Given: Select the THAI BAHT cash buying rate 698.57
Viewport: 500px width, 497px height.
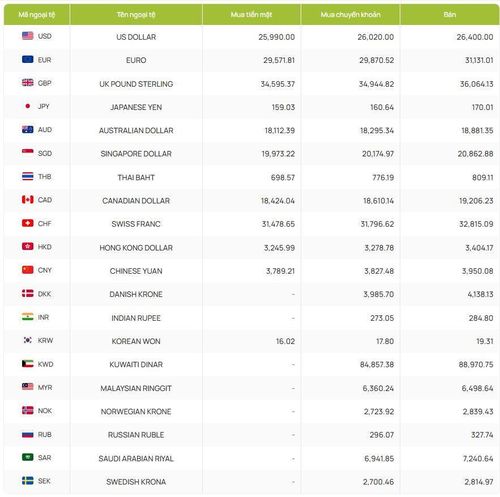Looking at the screenshot, I should tap(283, 177).
